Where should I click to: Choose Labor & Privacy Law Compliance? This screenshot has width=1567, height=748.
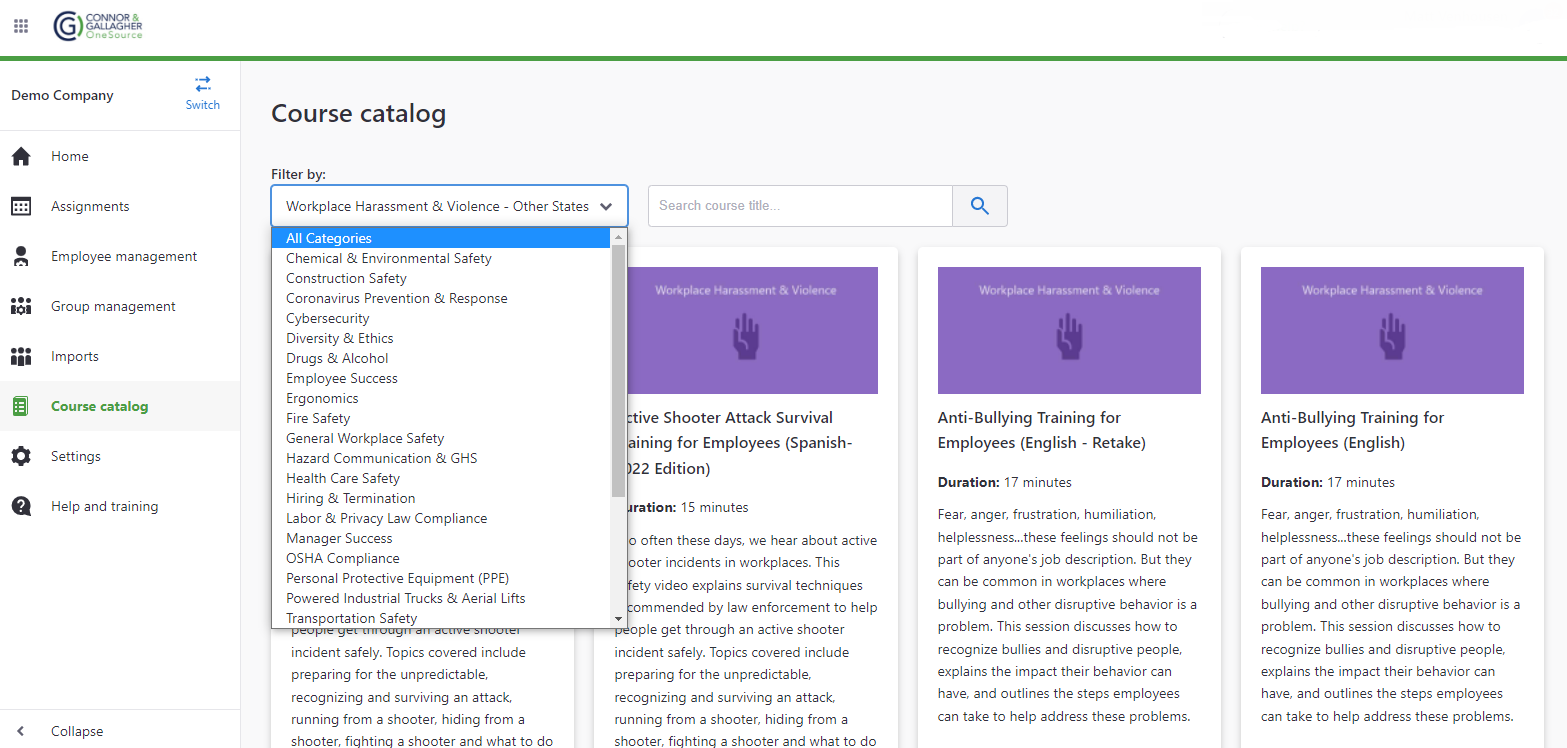click(x=441, y=518)
